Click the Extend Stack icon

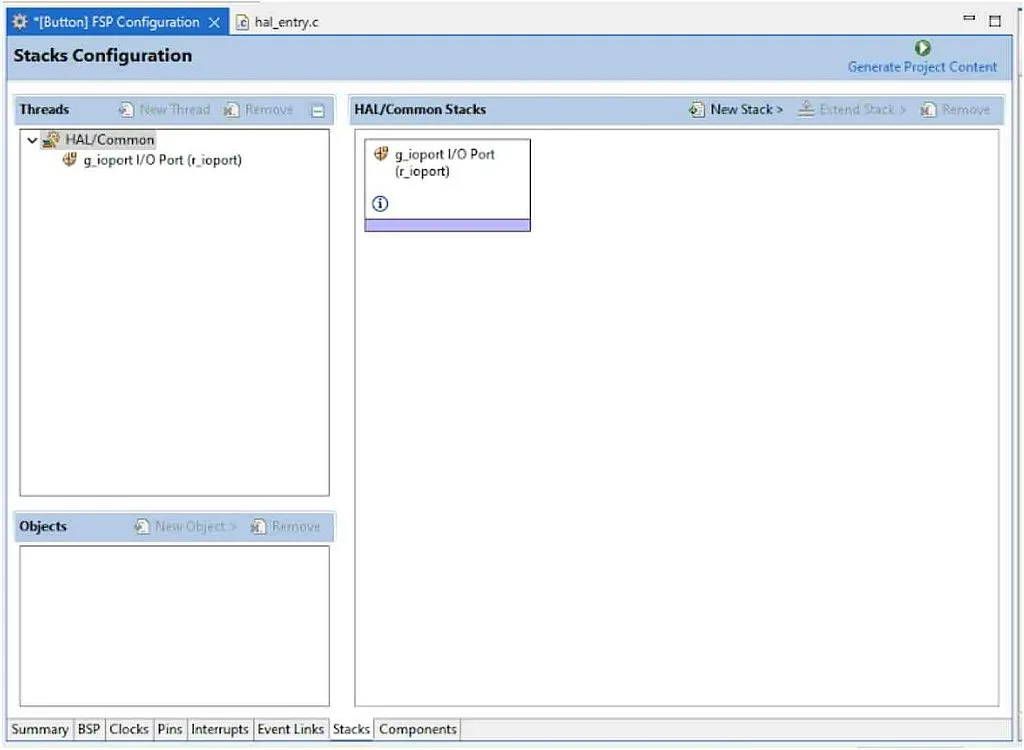806,109
